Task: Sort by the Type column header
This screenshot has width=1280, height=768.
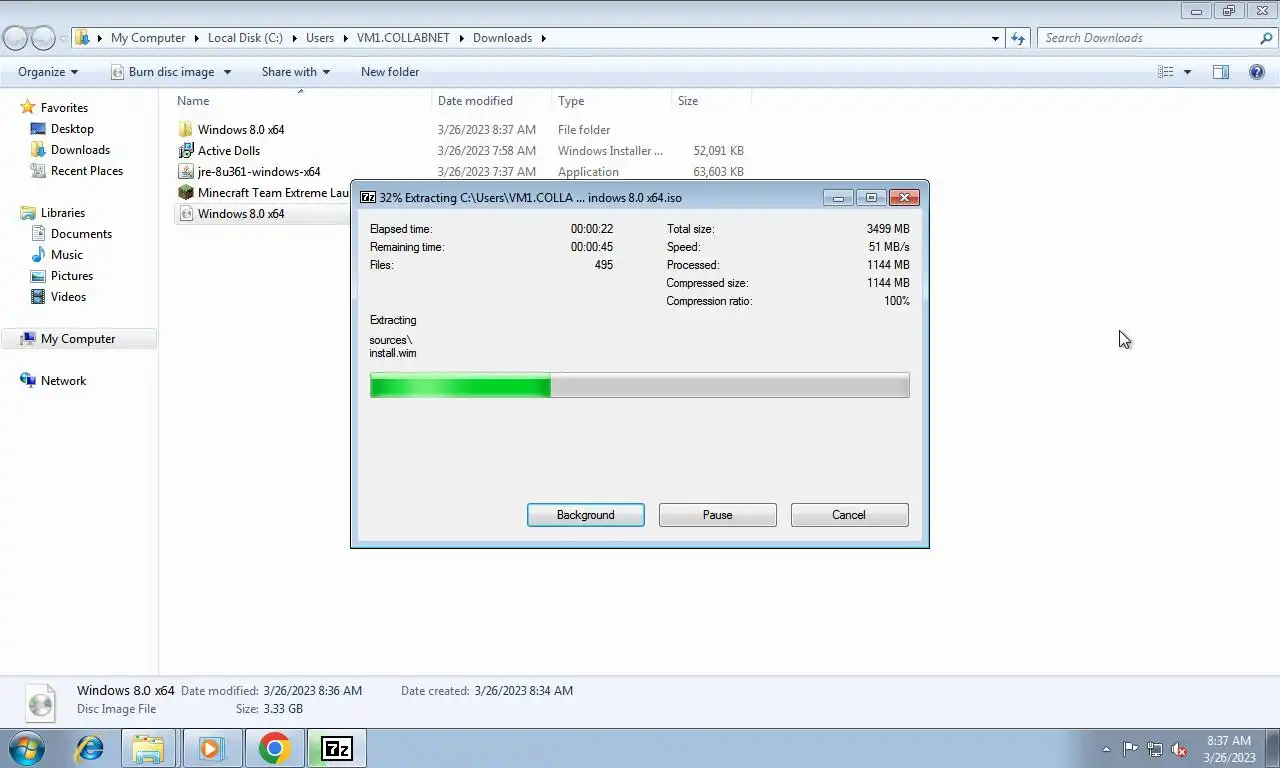Action: pos(571,101)
